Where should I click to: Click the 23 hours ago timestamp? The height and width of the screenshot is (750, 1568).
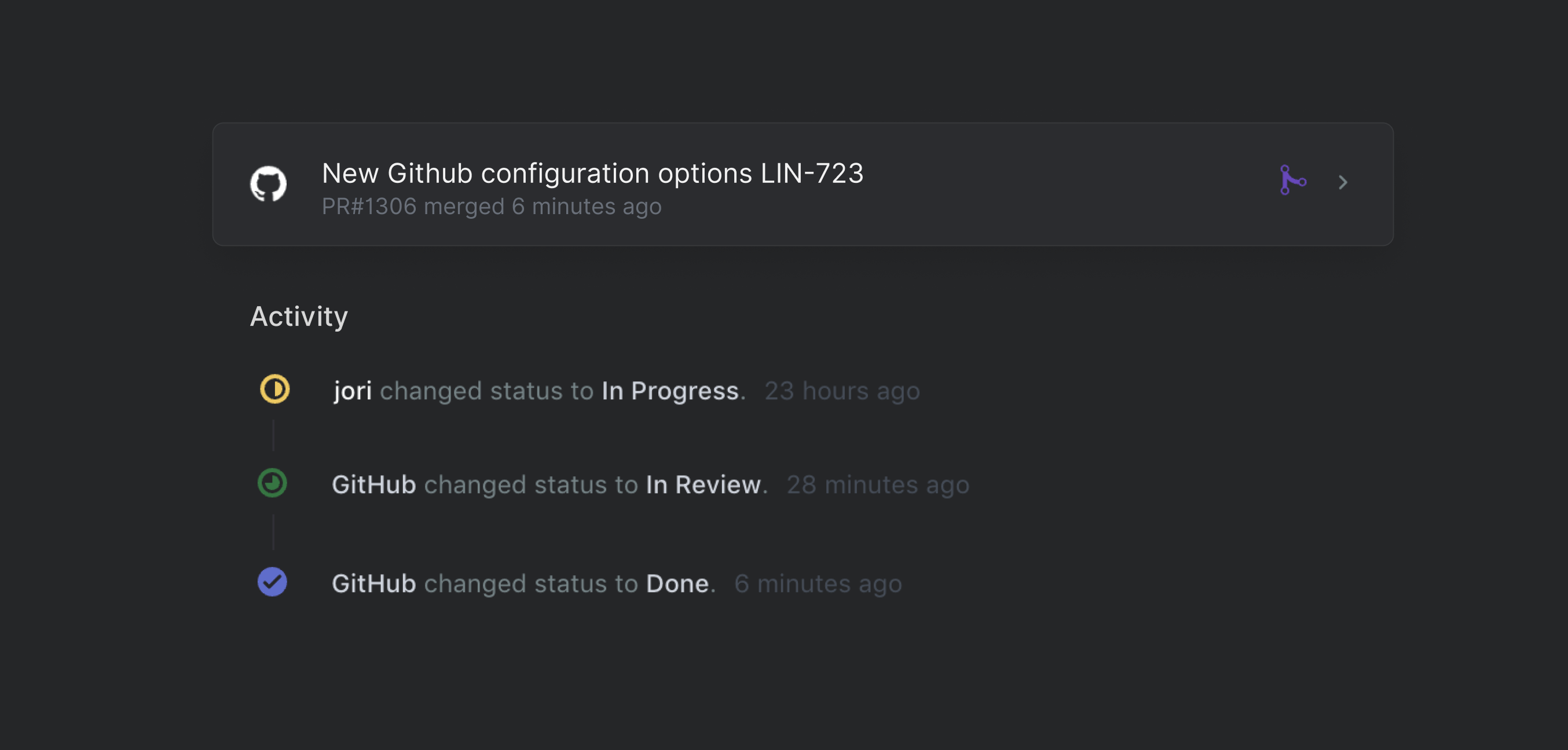[842, 391]
